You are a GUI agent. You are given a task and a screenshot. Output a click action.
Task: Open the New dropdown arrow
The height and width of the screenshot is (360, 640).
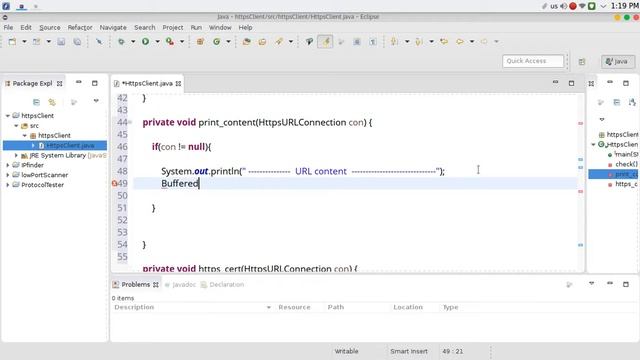click(x=24, y=42)
